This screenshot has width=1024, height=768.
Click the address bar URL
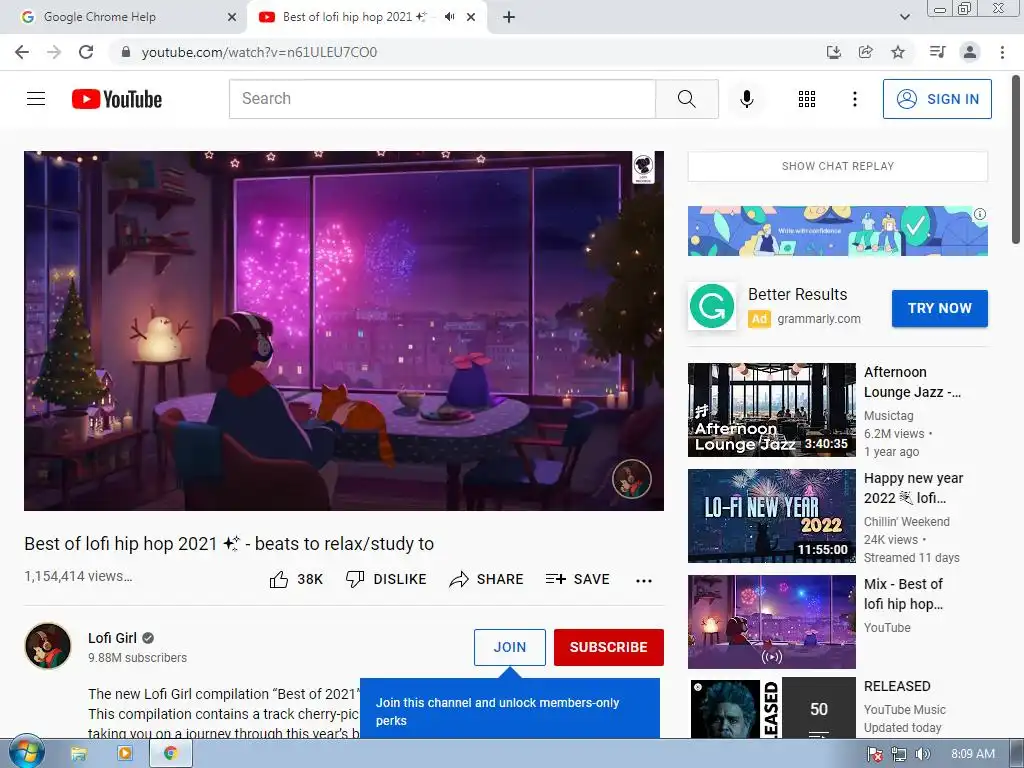click(x=259, y=52)
